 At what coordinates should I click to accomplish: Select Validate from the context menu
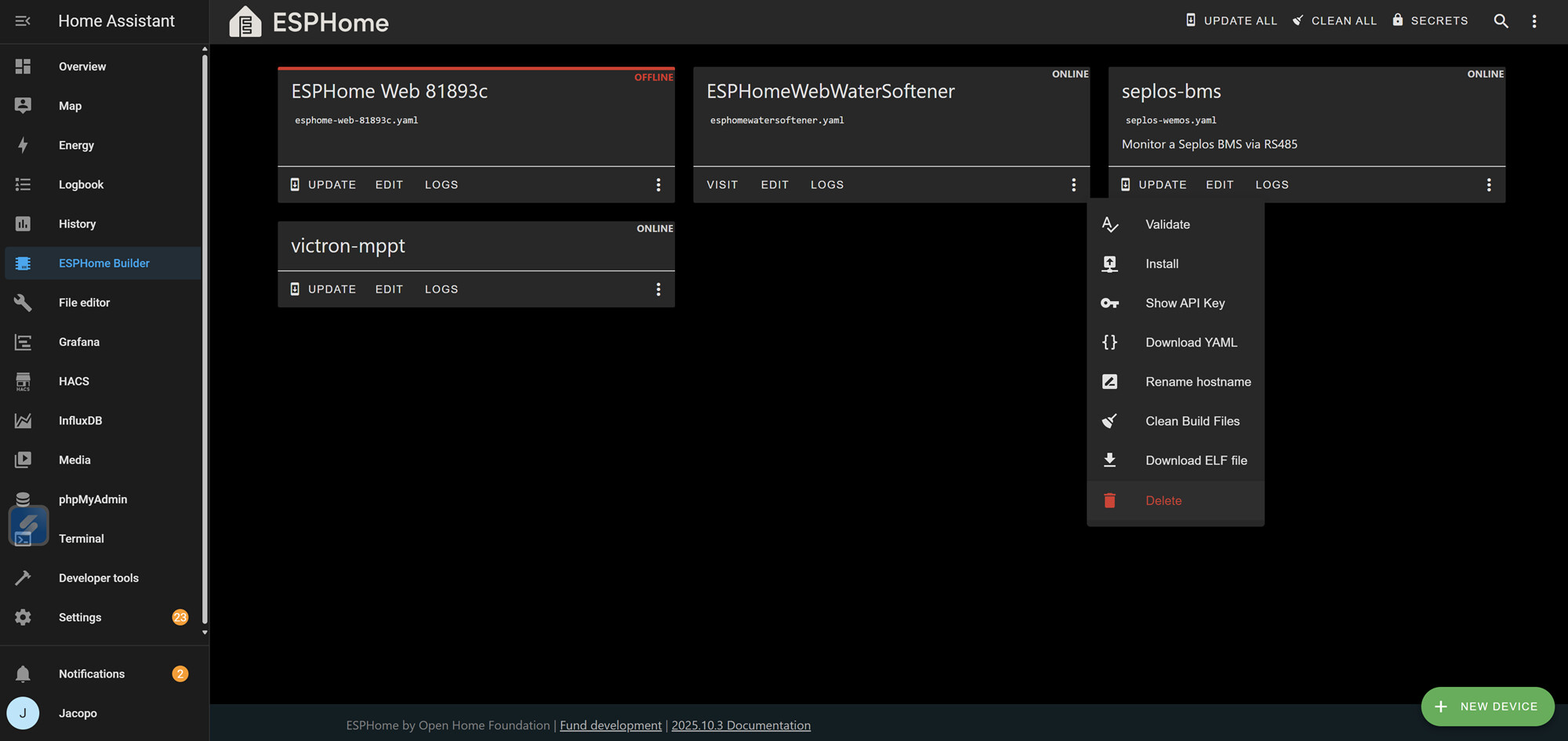pyautogui.click(x=1175, y=224)
